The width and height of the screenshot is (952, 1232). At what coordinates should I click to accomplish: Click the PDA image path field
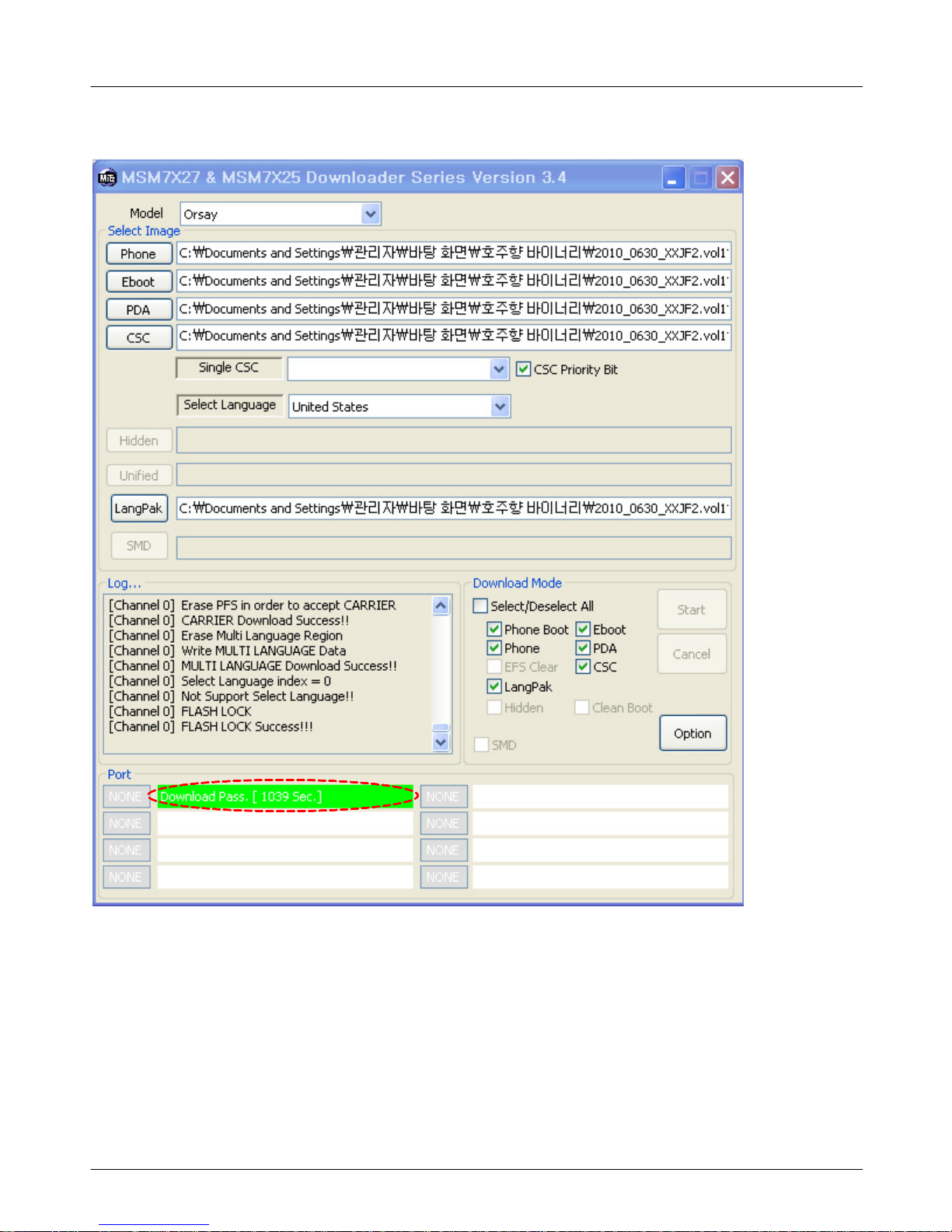click(x=454, y=309)
